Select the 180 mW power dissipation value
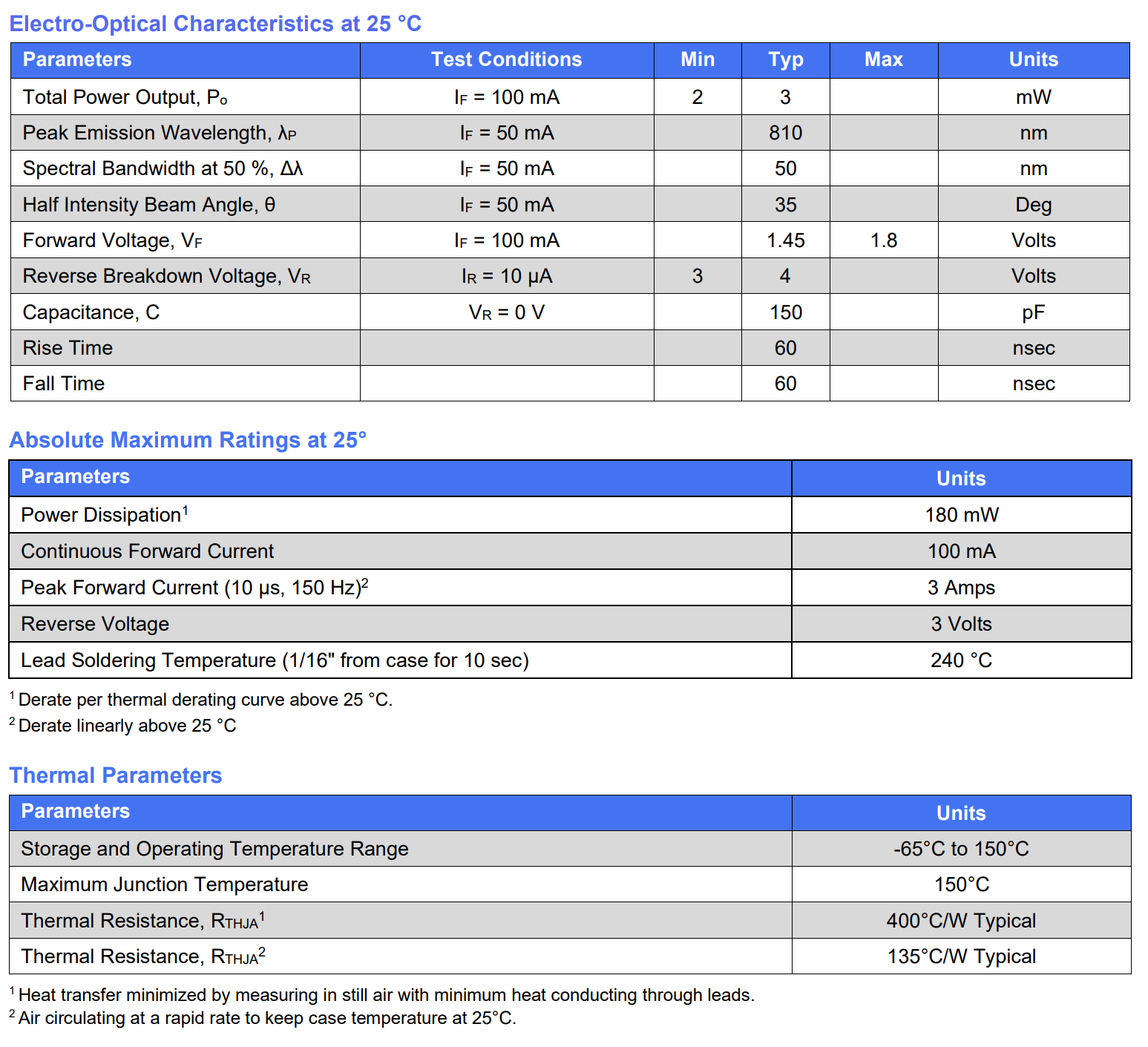Screen dimensions: 1148x1047 [961, 515]
